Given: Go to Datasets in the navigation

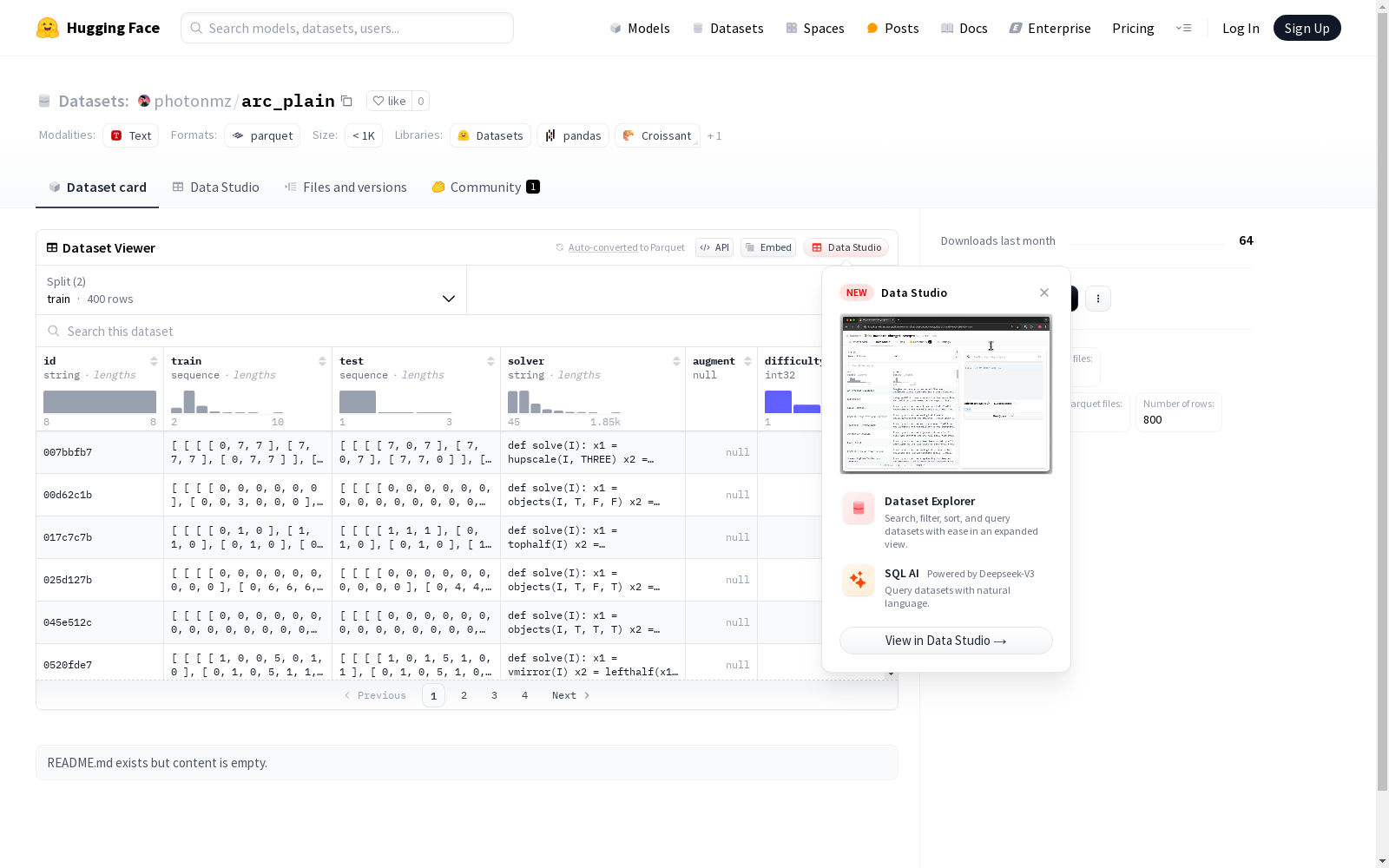Looking at the screenshot, I should point(727,28).
